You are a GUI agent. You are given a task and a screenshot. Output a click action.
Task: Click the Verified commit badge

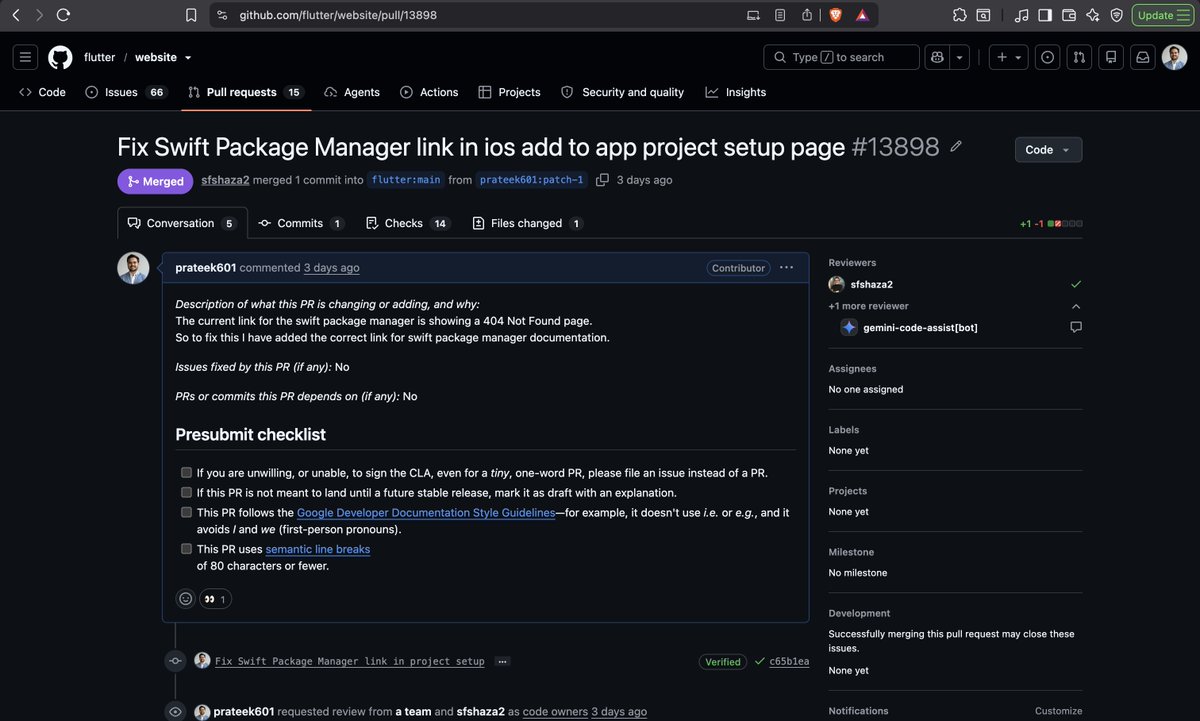(723, 662)
